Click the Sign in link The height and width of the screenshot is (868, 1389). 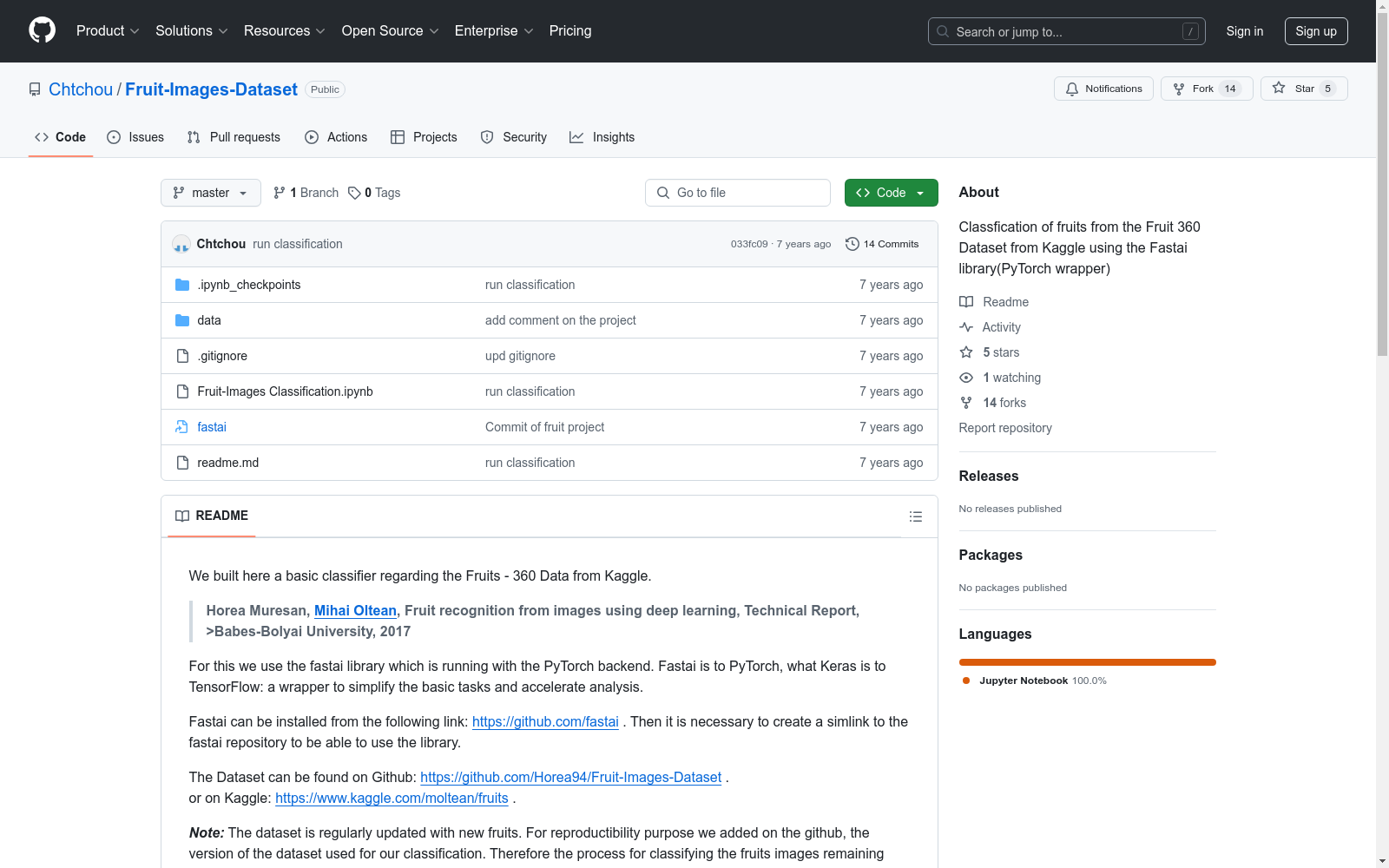point(1244,31)
